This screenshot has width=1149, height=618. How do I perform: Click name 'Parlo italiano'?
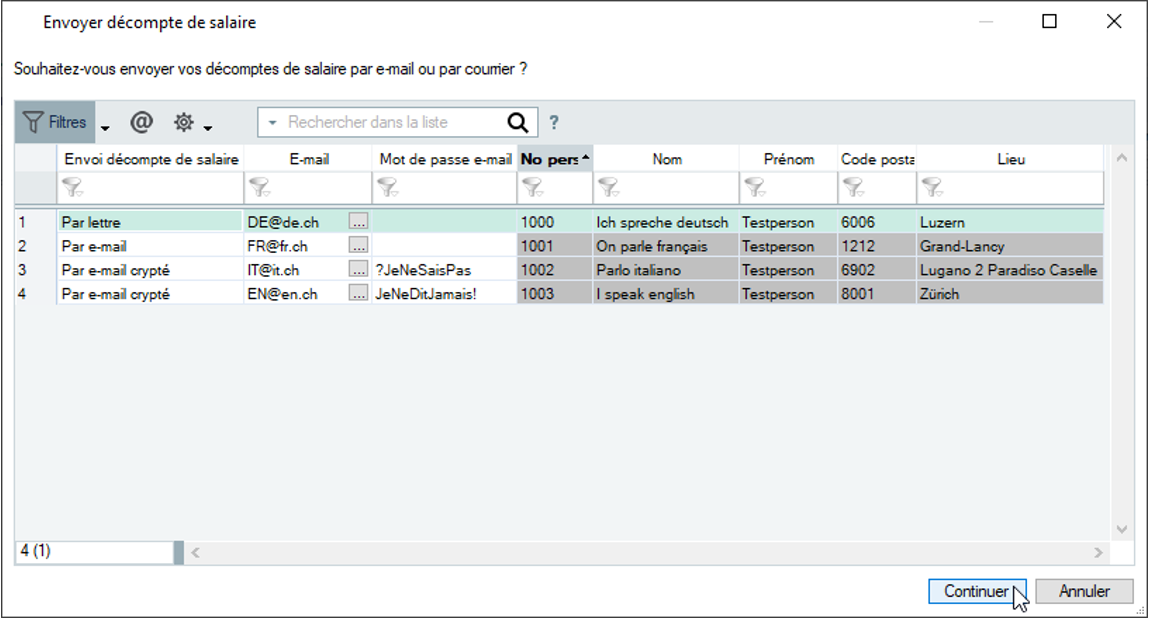coord(666,270)
